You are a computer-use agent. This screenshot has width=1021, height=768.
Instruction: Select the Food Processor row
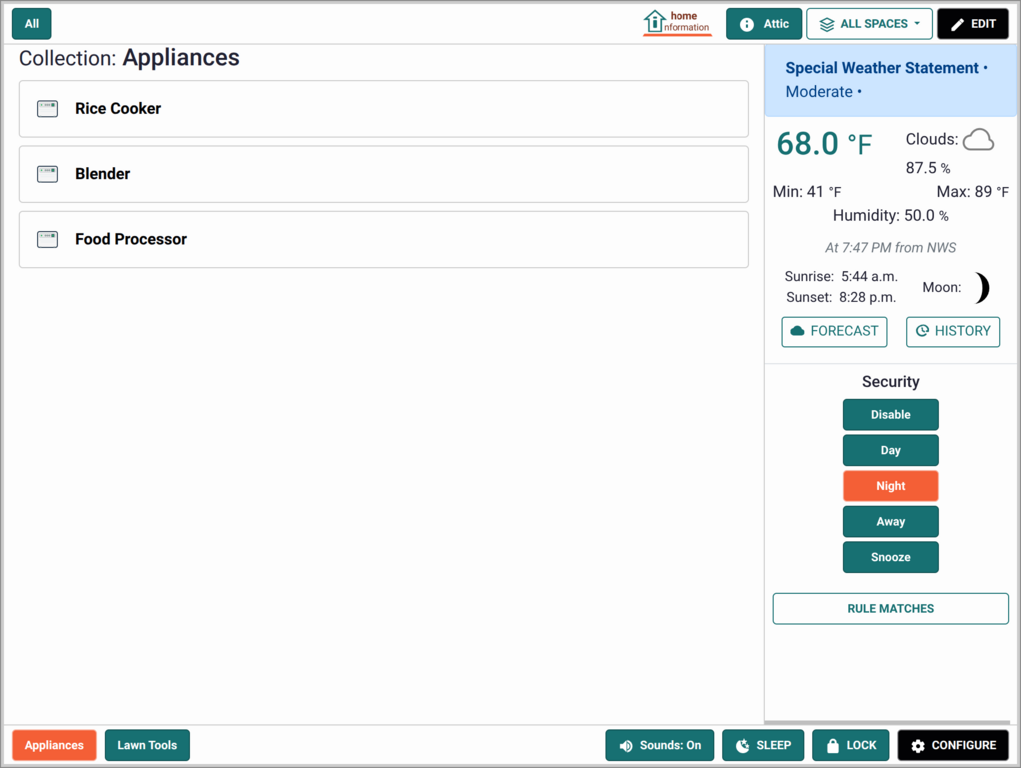tap(384, 239)
